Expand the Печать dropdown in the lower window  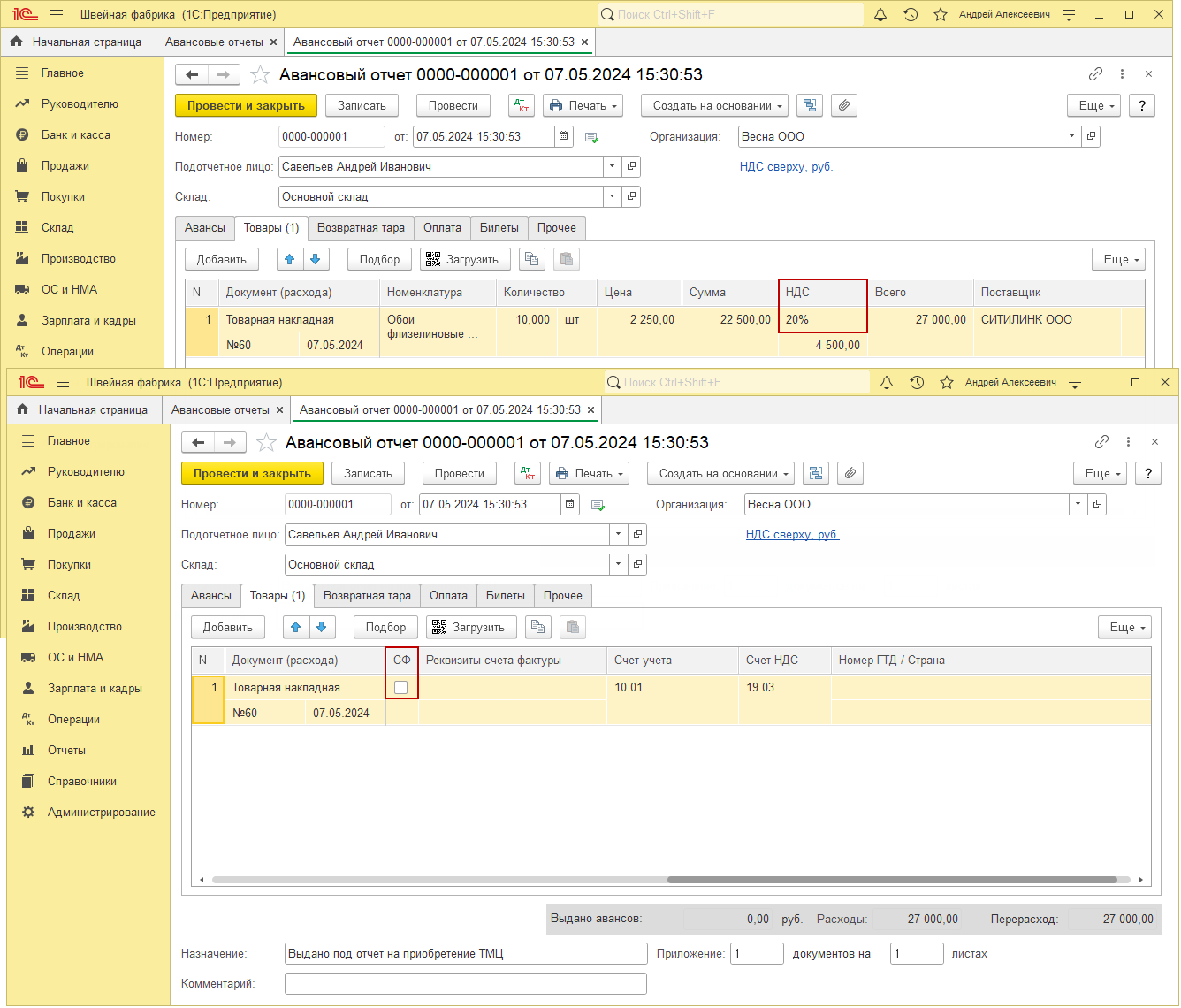(589, 474)
